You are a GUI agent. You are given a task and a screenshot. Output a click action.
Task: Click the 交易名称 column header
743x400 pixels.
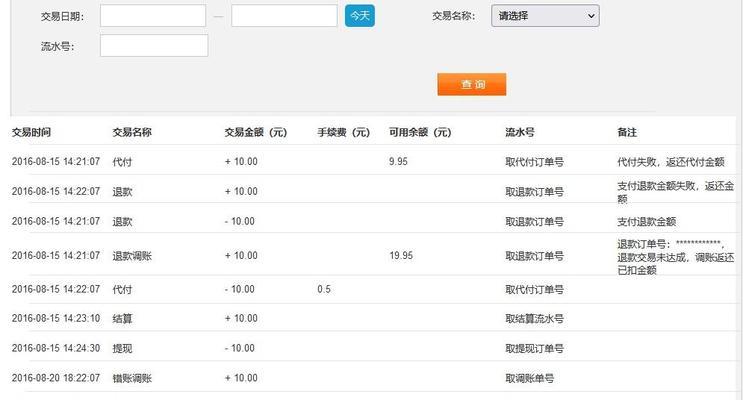[x=132, y=132]
